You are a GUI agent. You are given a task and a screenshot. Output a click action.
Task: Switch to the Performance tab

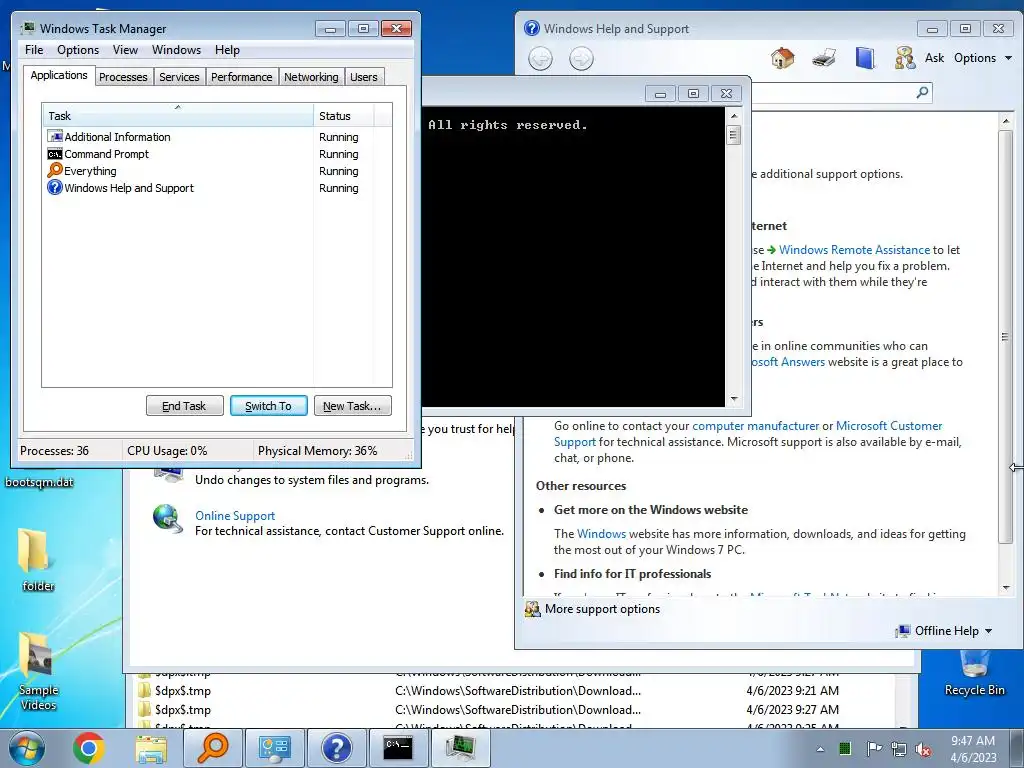(x=242, y=77)
